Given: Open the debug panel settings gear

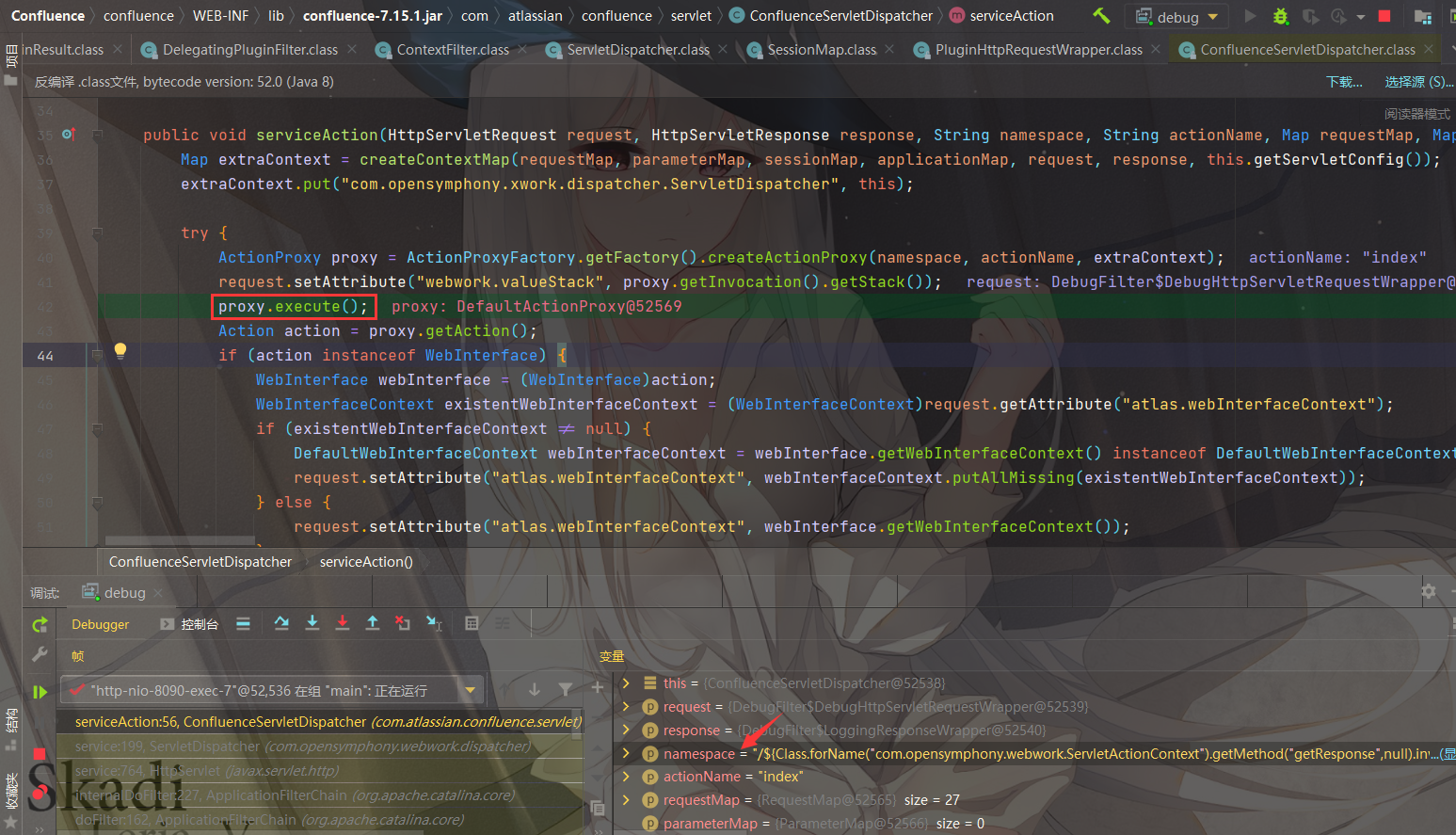Looking at the screenshot, I should (x=1429, y=591).
